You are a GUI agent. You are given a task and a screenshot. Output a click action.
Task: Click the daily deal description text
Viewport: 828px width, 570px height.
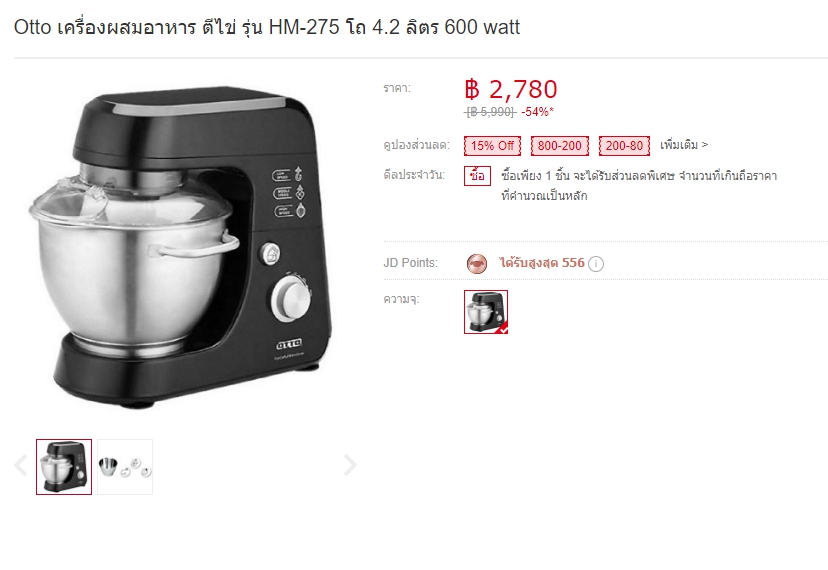639,185
